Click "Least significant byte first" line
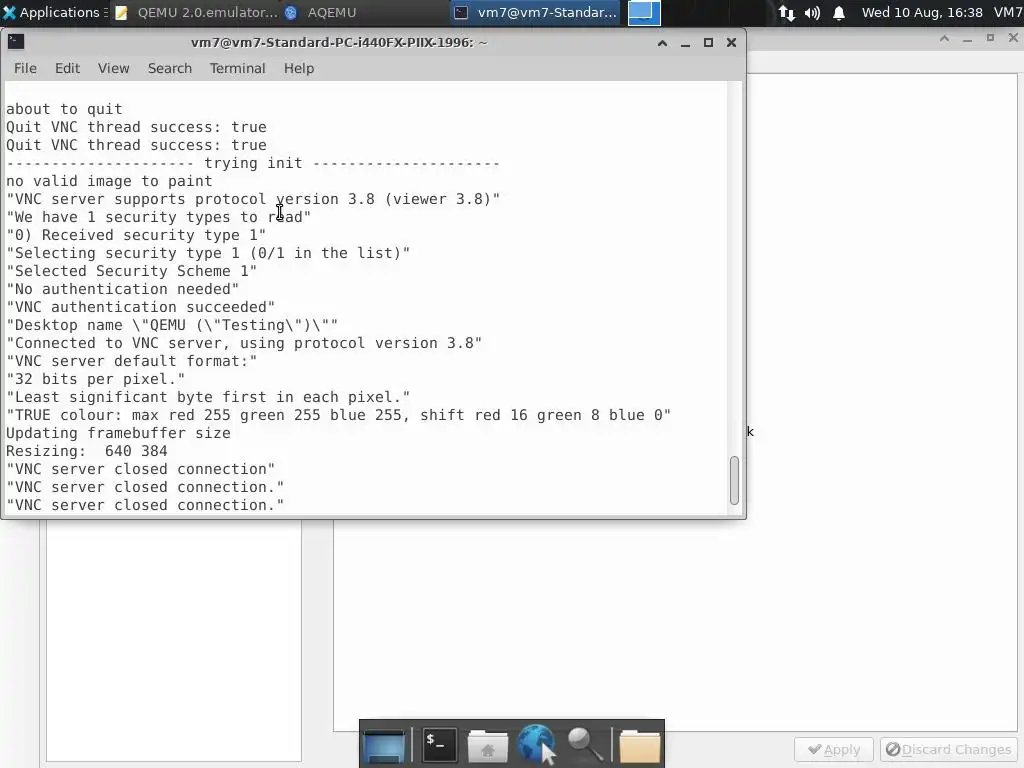This screenshot has height=768, width=1024. [x=208, y=397]
